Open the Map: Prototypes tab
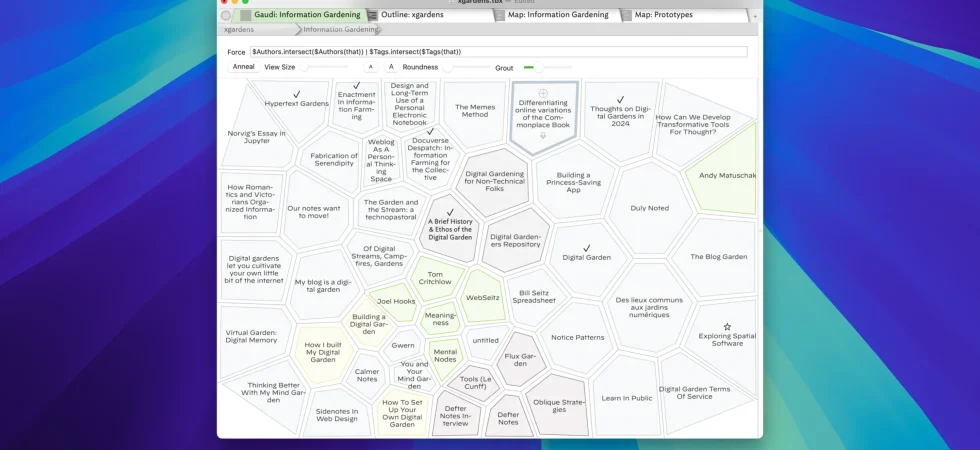The height and width of the screenshot is (450, 980). click(x=663, y=15)
